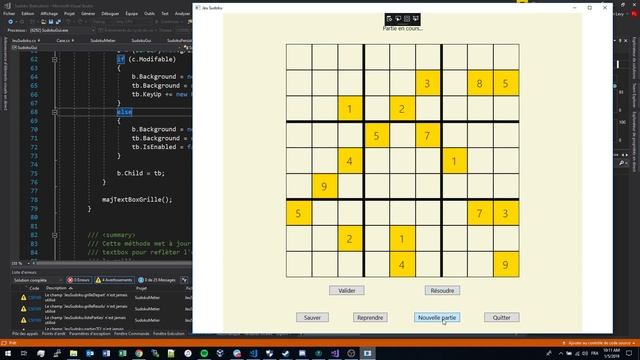The width and height of the screenshot is (640, 360).
Task: Click the active Jeu Sudoku app taskbar icon
Action: point(367,353)
